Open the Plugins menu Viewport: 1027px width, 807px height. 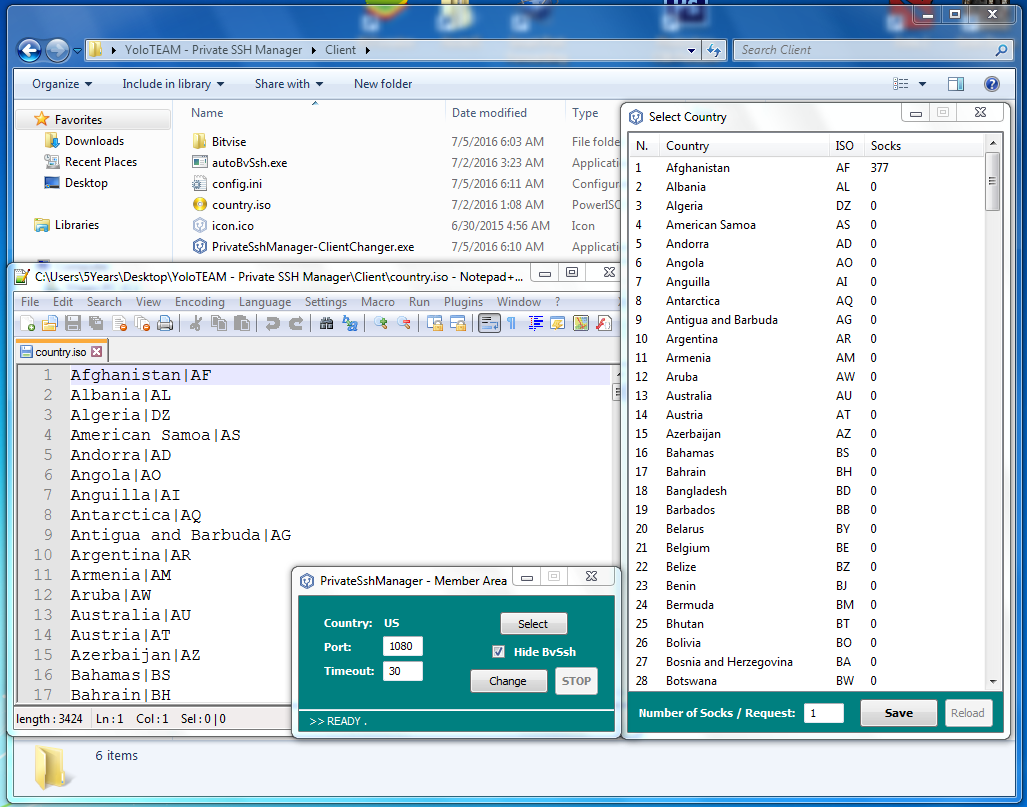click(463, 302)
